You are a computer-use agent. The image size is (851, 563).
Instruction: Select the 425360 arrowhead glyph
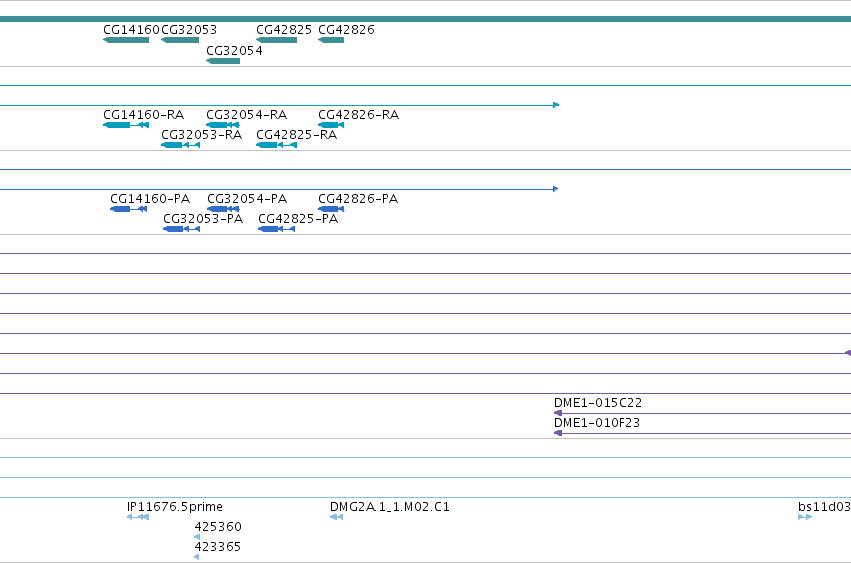pos(196,537)
